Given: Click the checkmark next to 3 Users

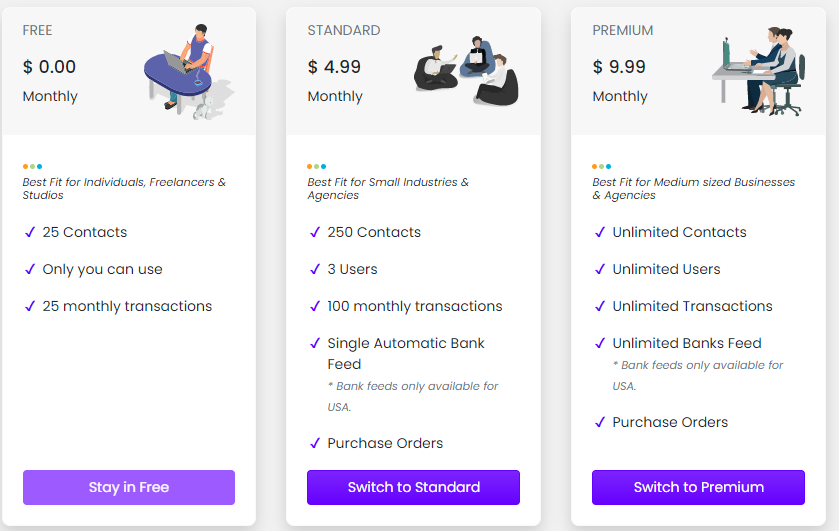Looking at the screenshot, I should click(x=315, y=269).
